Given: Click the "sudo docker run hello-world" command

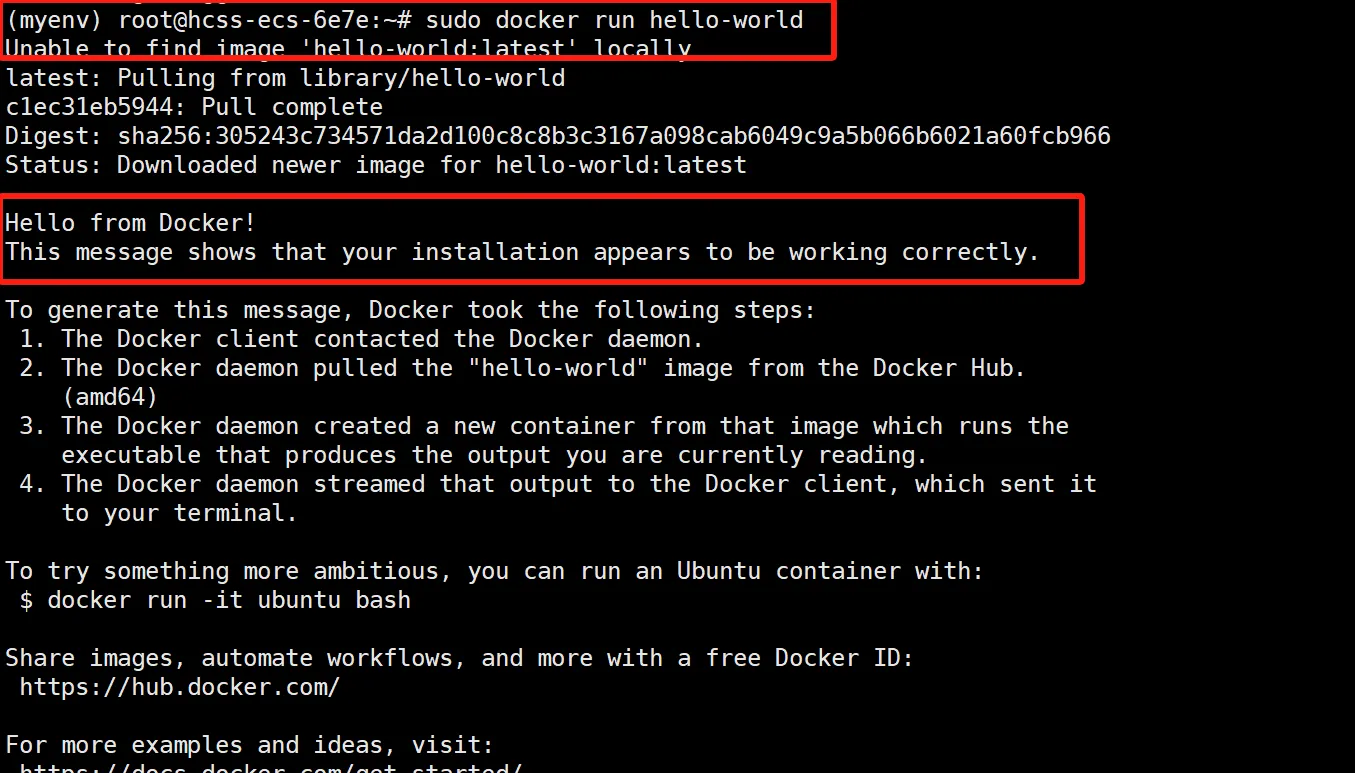Looking at the screenshot, I should pyautogui.click(x=614, y=19).
